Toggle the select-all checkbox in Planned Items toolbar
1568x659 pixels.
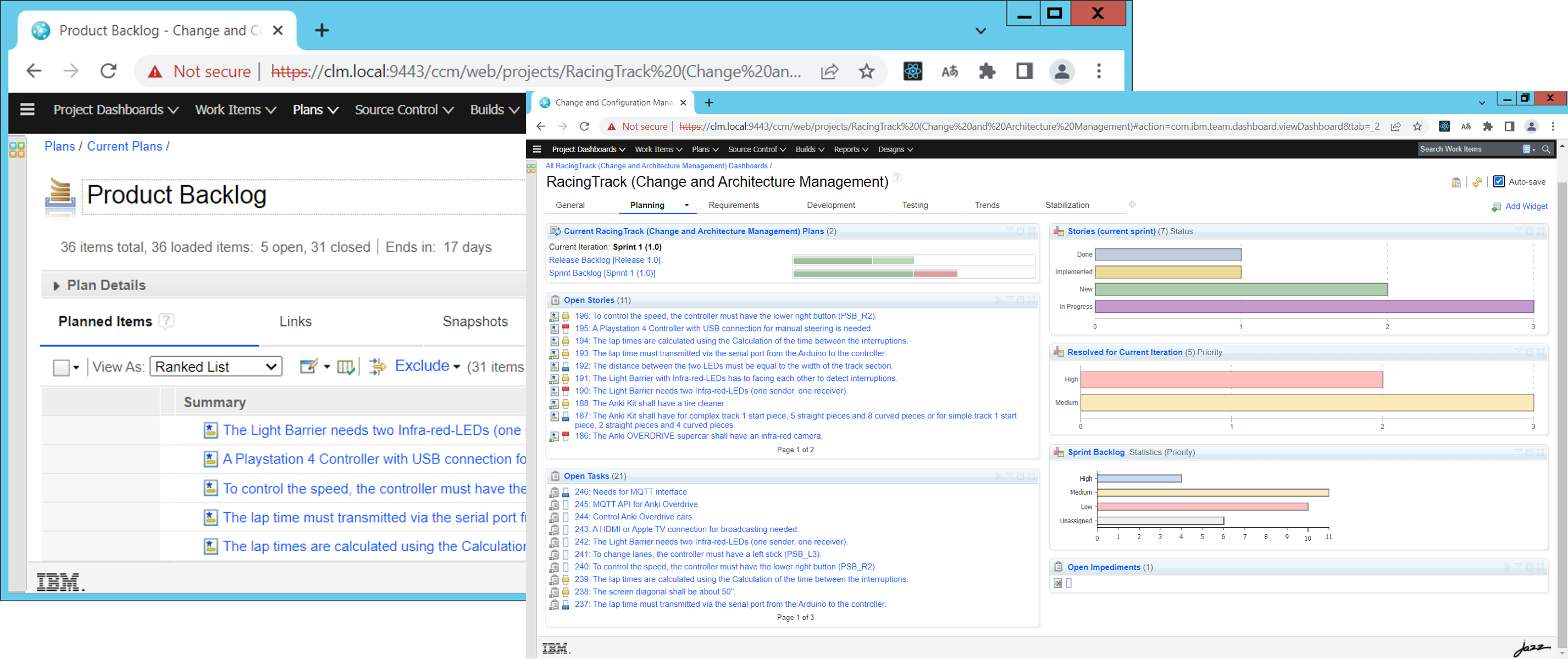coord(61,366)
